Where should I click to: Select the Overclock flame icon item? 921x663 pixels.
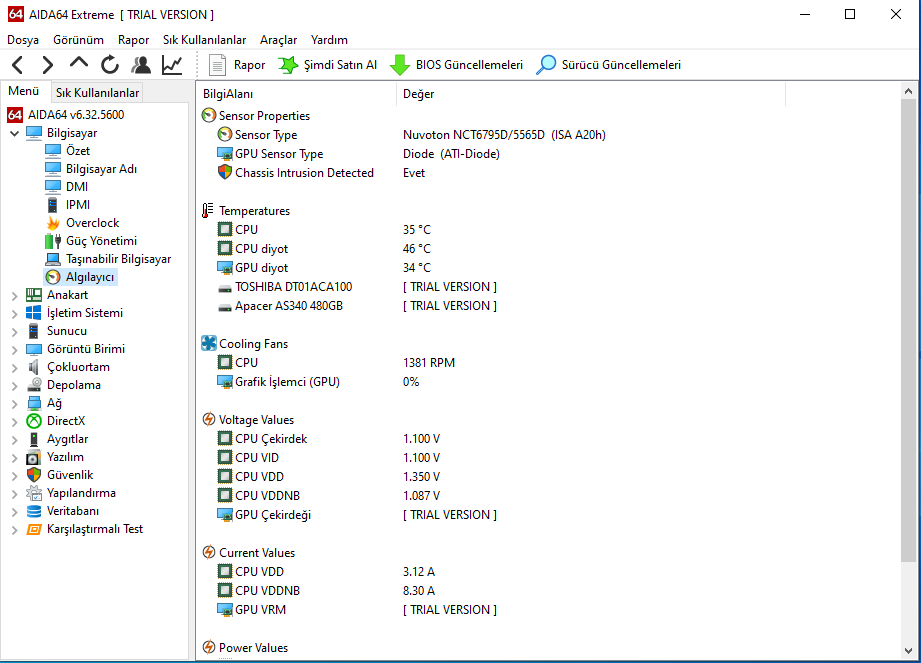pos(53,223)
